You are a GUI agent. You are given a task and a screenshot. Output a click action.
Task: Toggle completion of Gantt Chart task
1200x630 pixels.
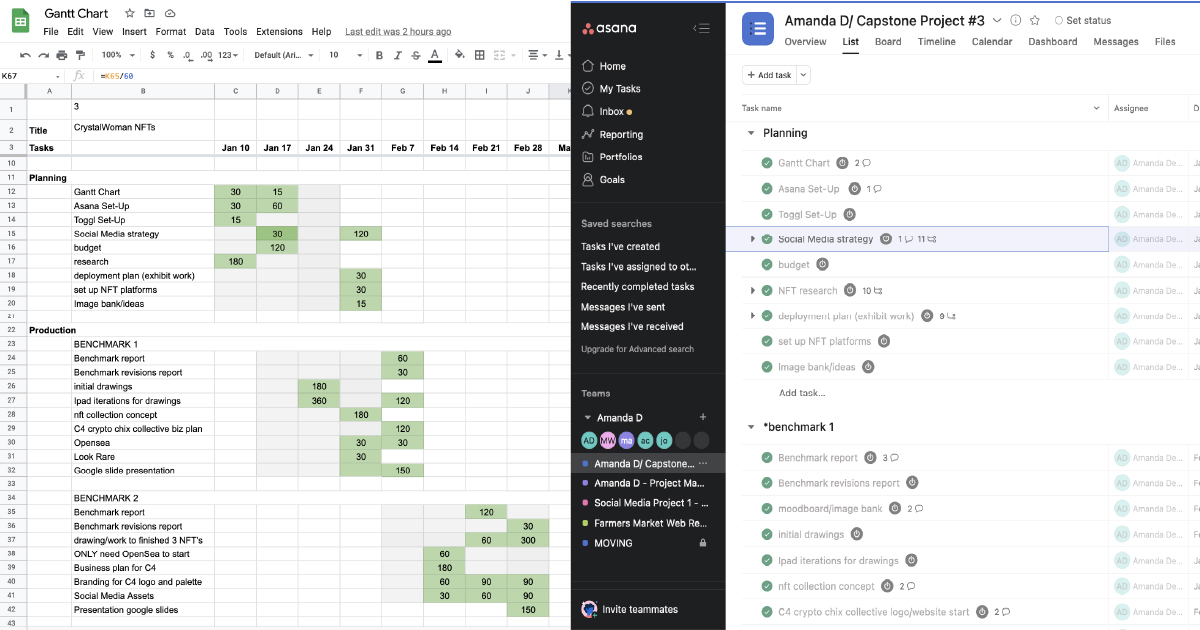(x=767, y=163)
